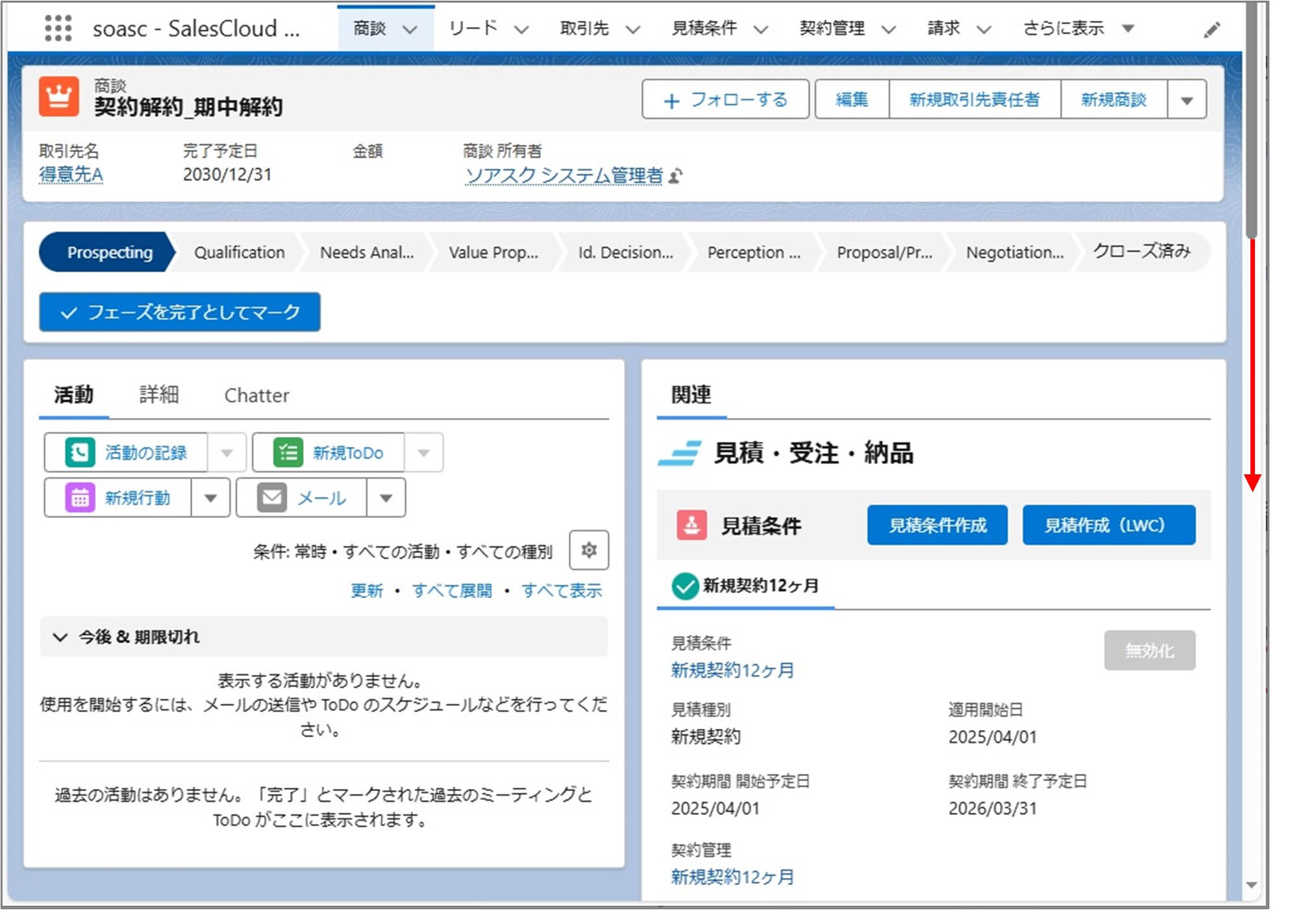
Task: Switch to the 活動 tab
Action: (74, 395)
